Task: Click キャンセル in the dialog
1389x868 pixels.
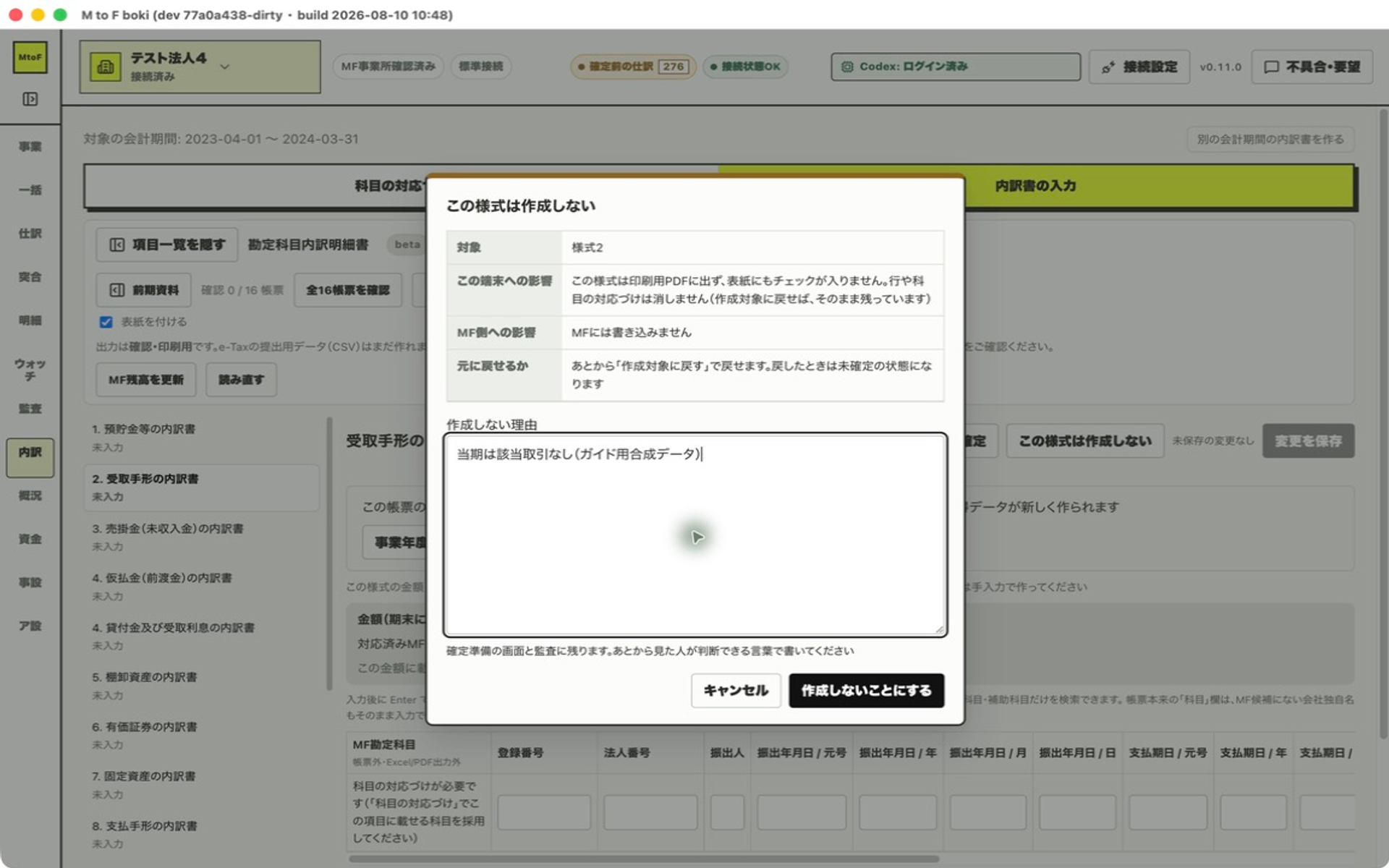Action: (x=736, y=691)
